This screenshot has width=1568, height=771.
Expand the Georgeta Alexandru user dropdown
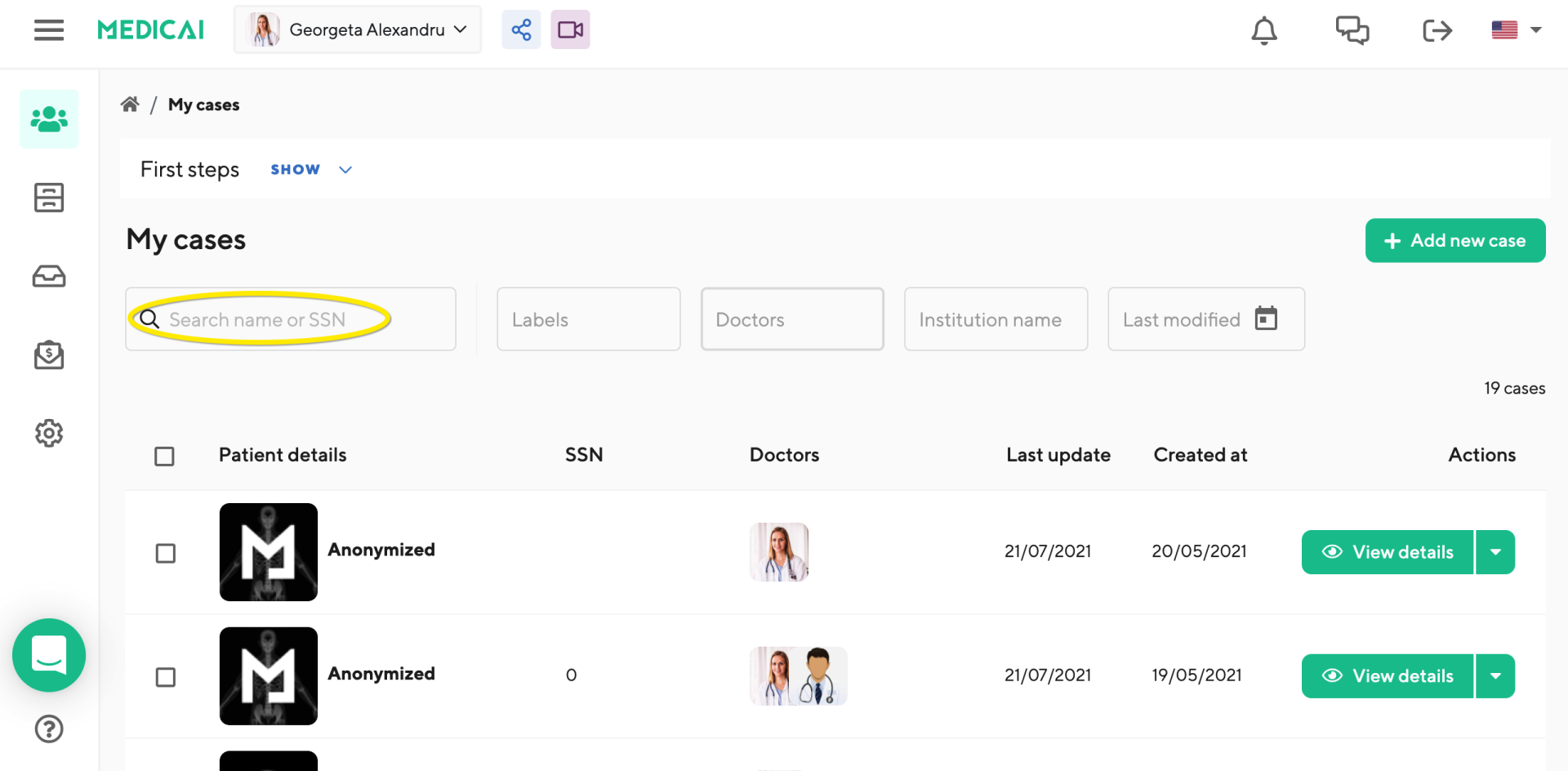click(358, 30)
